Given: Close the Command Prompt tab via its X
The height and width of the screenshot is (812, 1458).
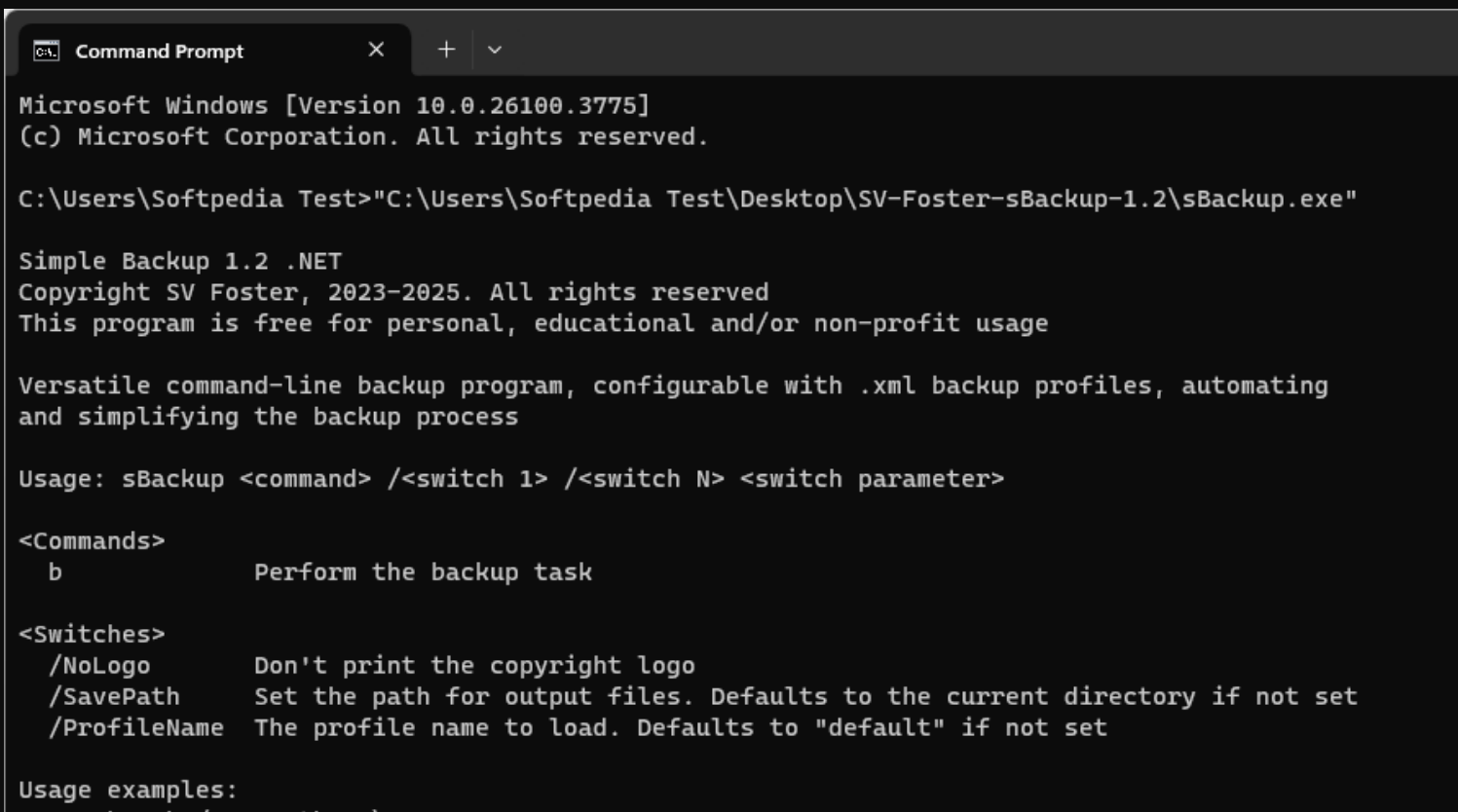Looking at the screenshot, I should pyautogui.click(x=376, y=50).
